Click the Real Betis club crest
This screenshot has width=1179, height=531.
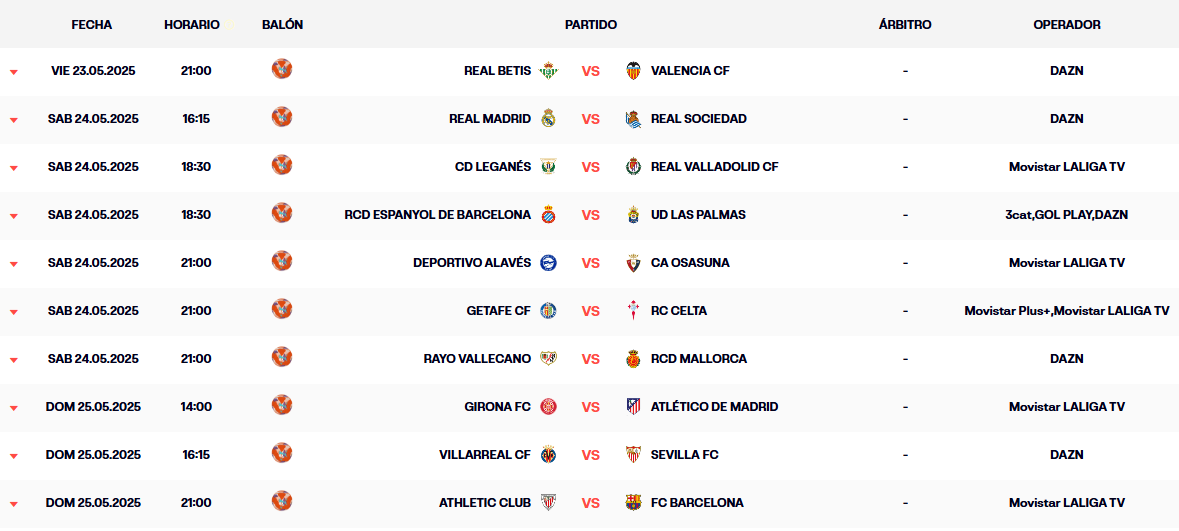tap(548, 71)
